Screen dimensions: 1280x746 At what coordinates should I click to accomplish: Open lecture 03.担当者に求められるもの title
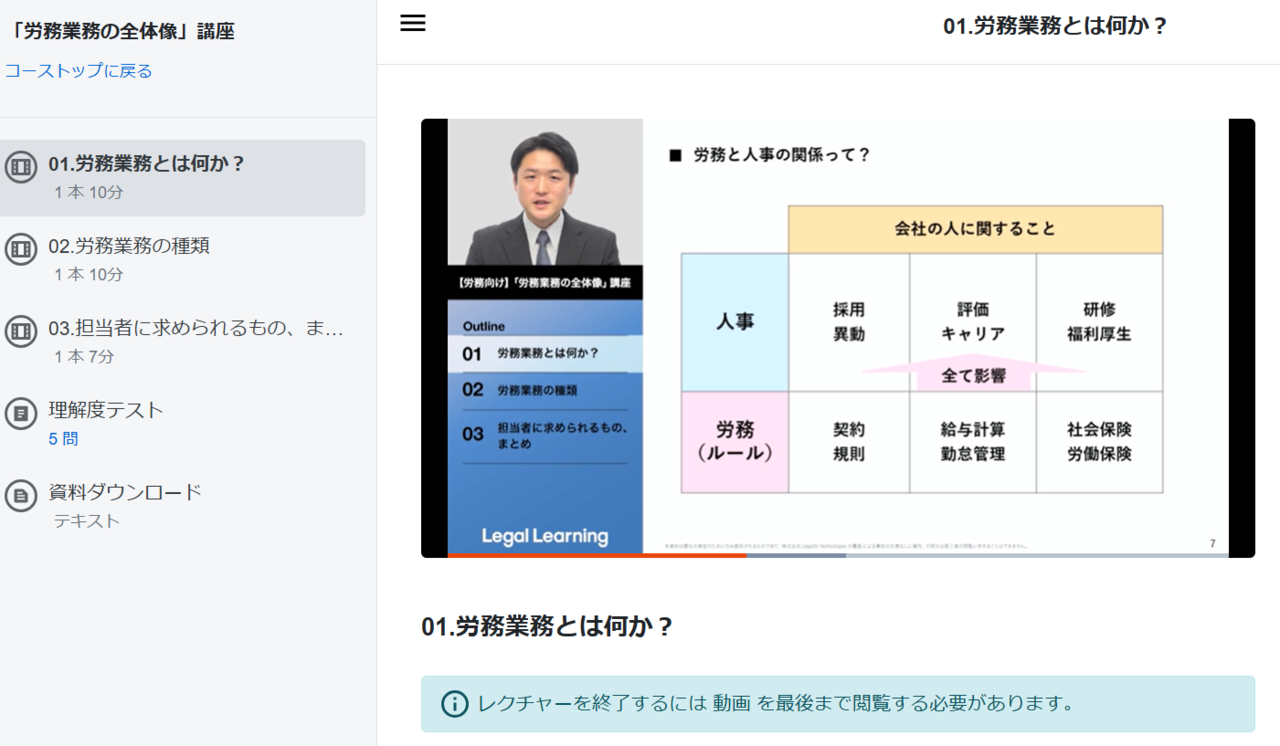(196, 328)
